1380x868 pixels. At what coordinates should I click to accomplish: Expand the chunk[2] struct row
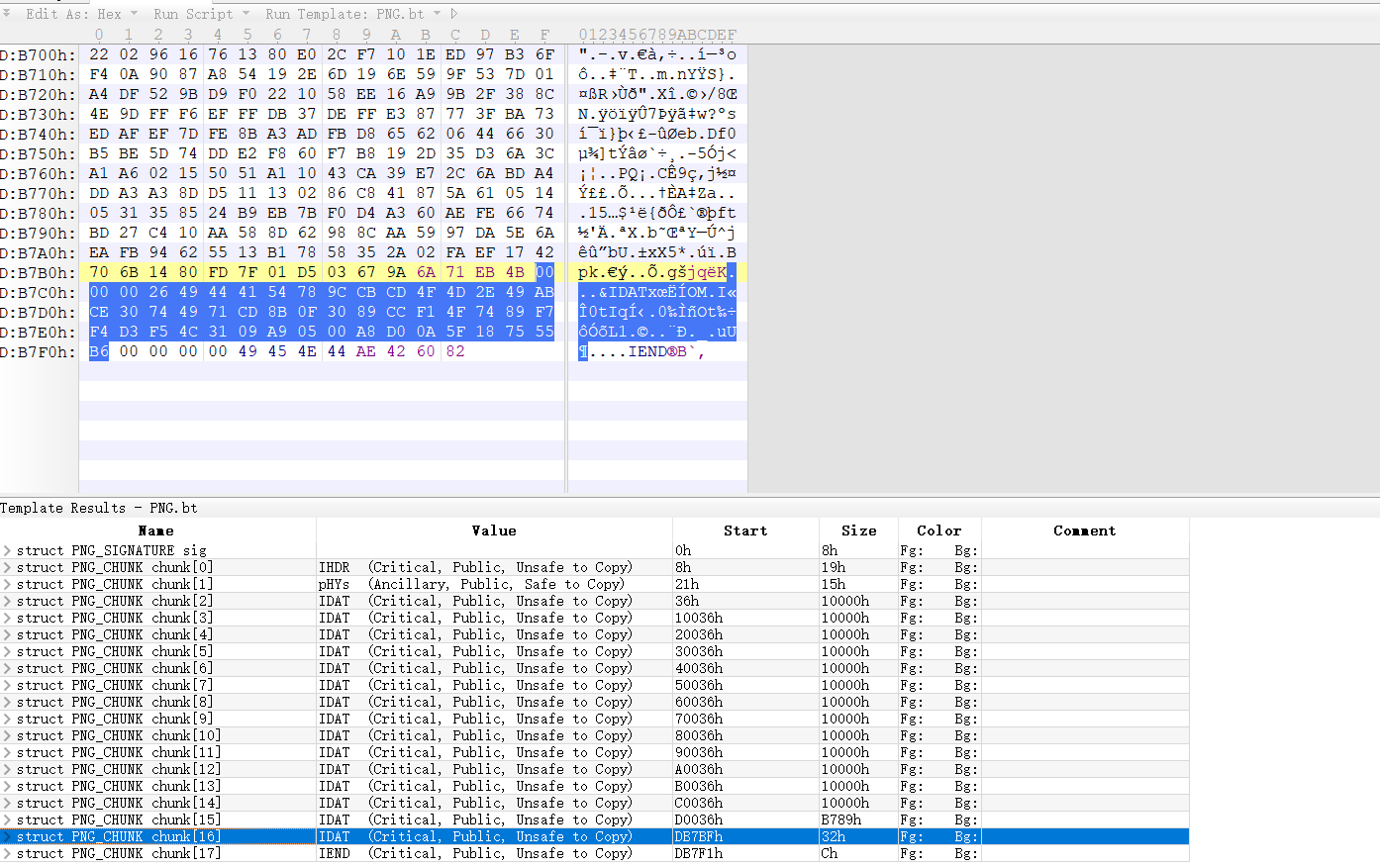pos(7,602)
